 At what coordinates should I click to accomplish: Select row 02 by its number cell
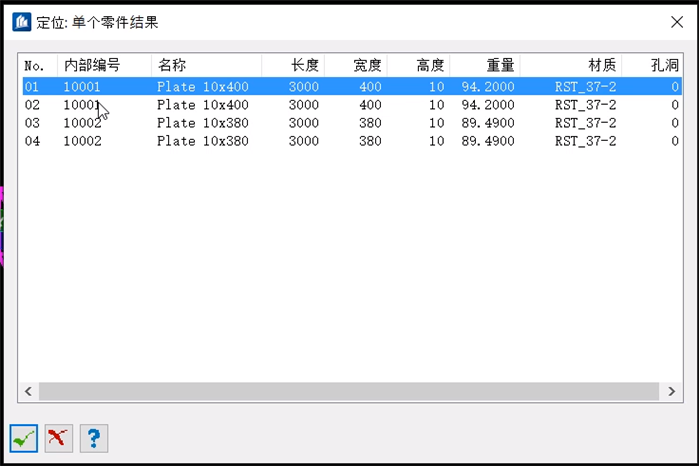32,105
